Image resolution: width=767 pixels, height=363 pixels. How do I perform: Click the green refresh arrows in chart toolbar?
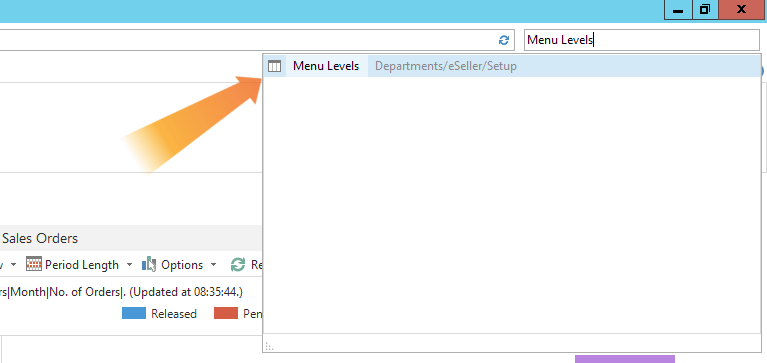[238, 264]
